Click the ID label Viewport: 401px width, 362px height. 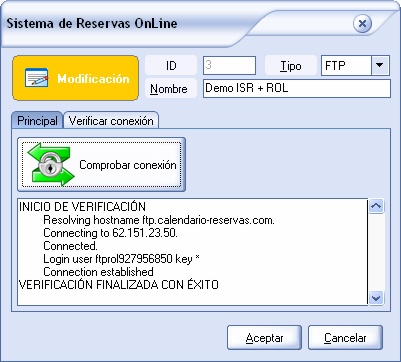pyautogui.click(x=171, y=66)
